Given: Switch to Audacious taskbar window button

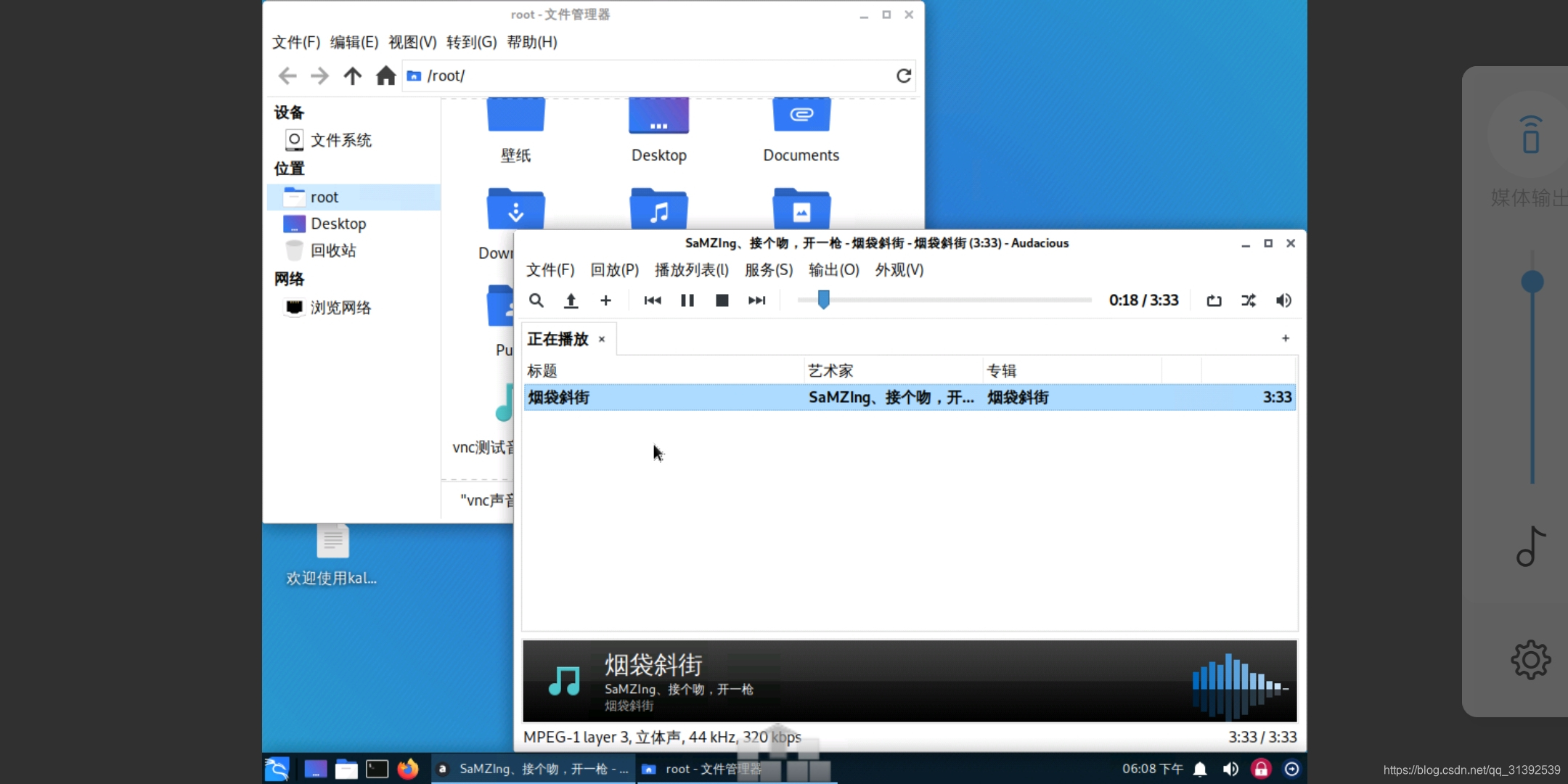Looking at the screenshot, I should pos(534,769).
